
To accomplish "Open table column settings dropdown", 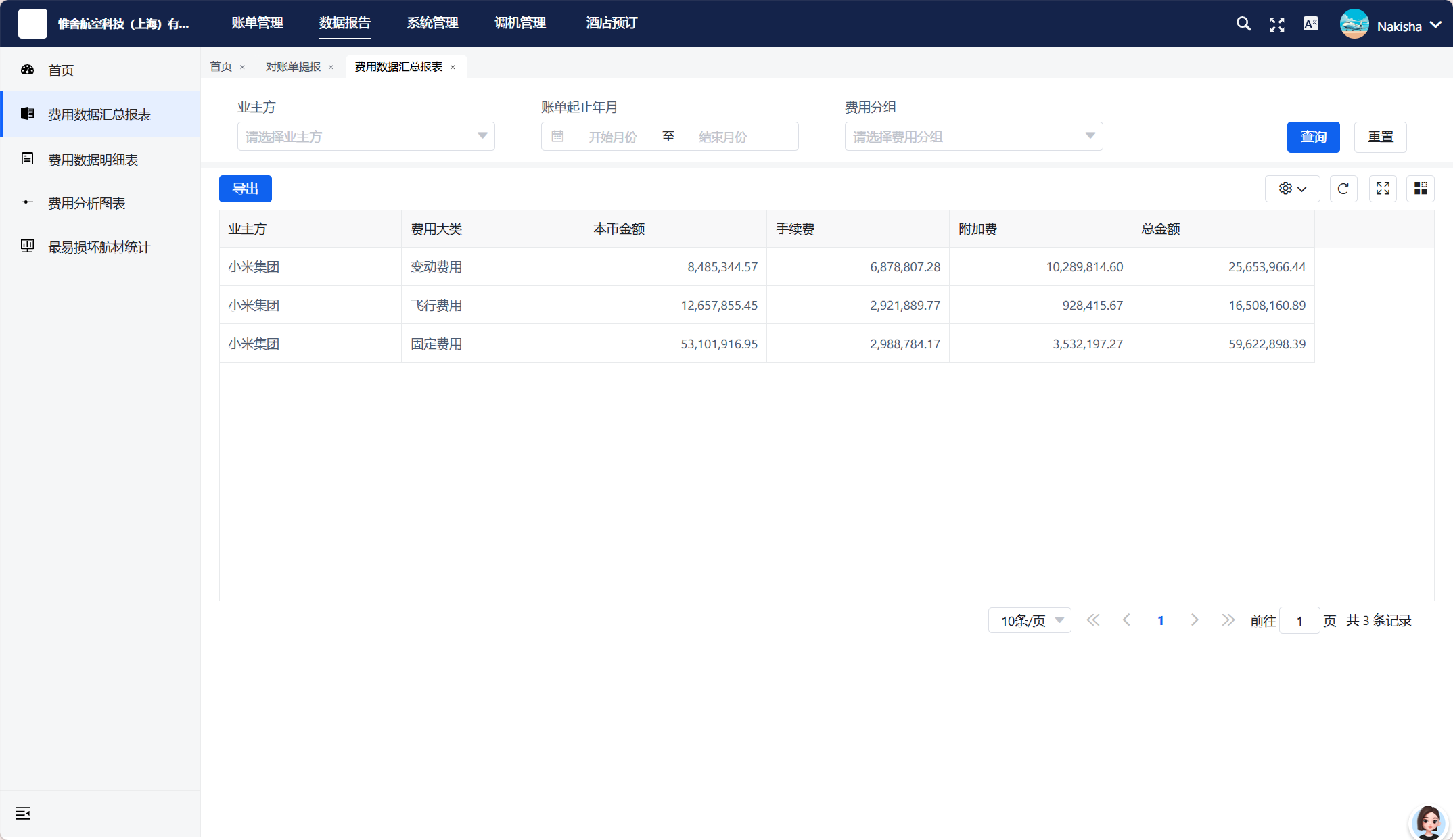I will [x=1293, y=189].
